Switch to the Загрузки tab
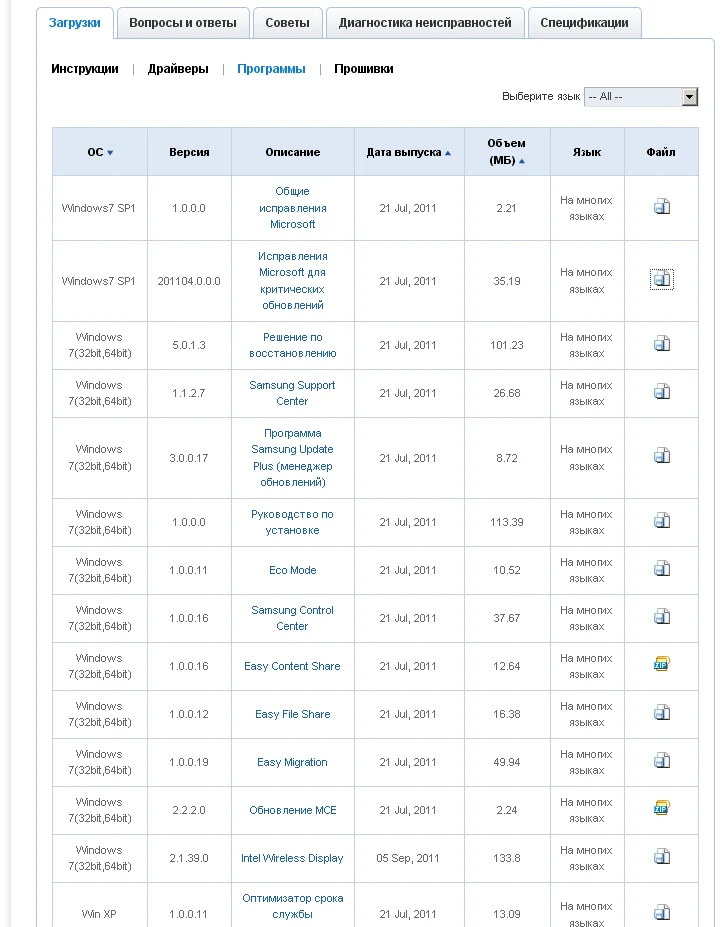725x927 pixels. (75, 23)
